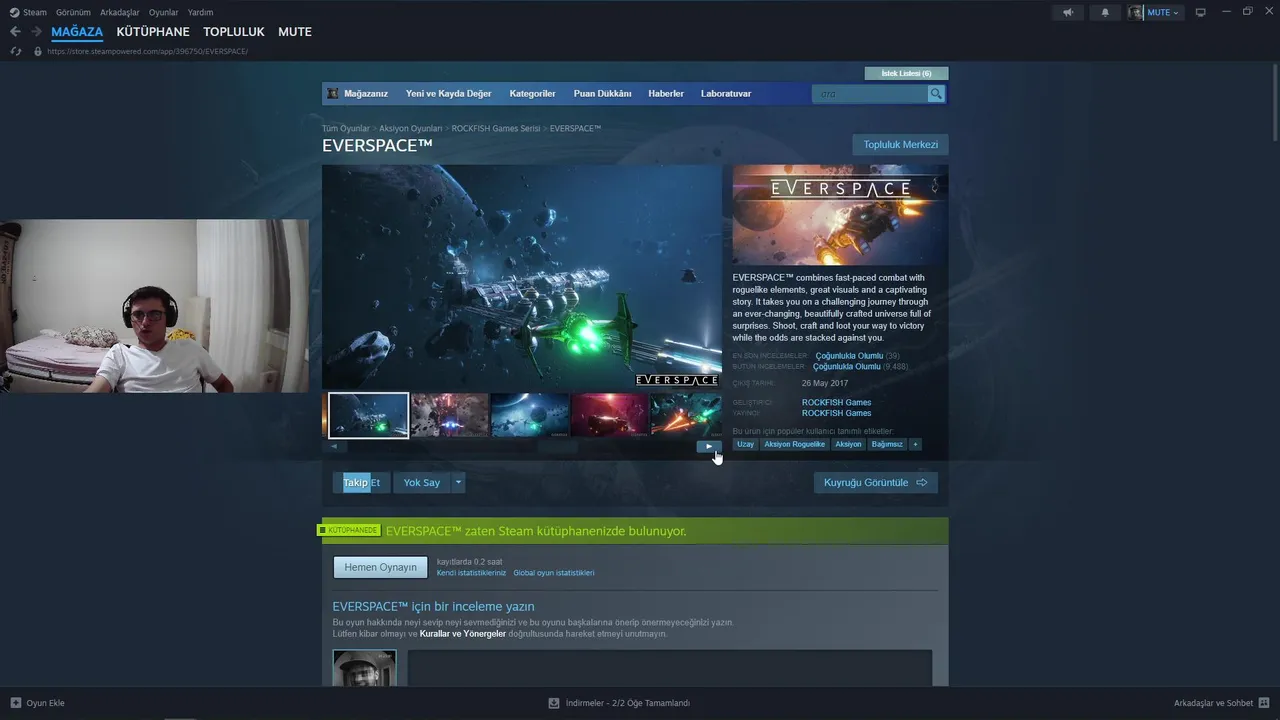This screenshot has width=1280, height=720.
Task: Open Kurallar ve Yönergeler link
Action: [462, 634]
